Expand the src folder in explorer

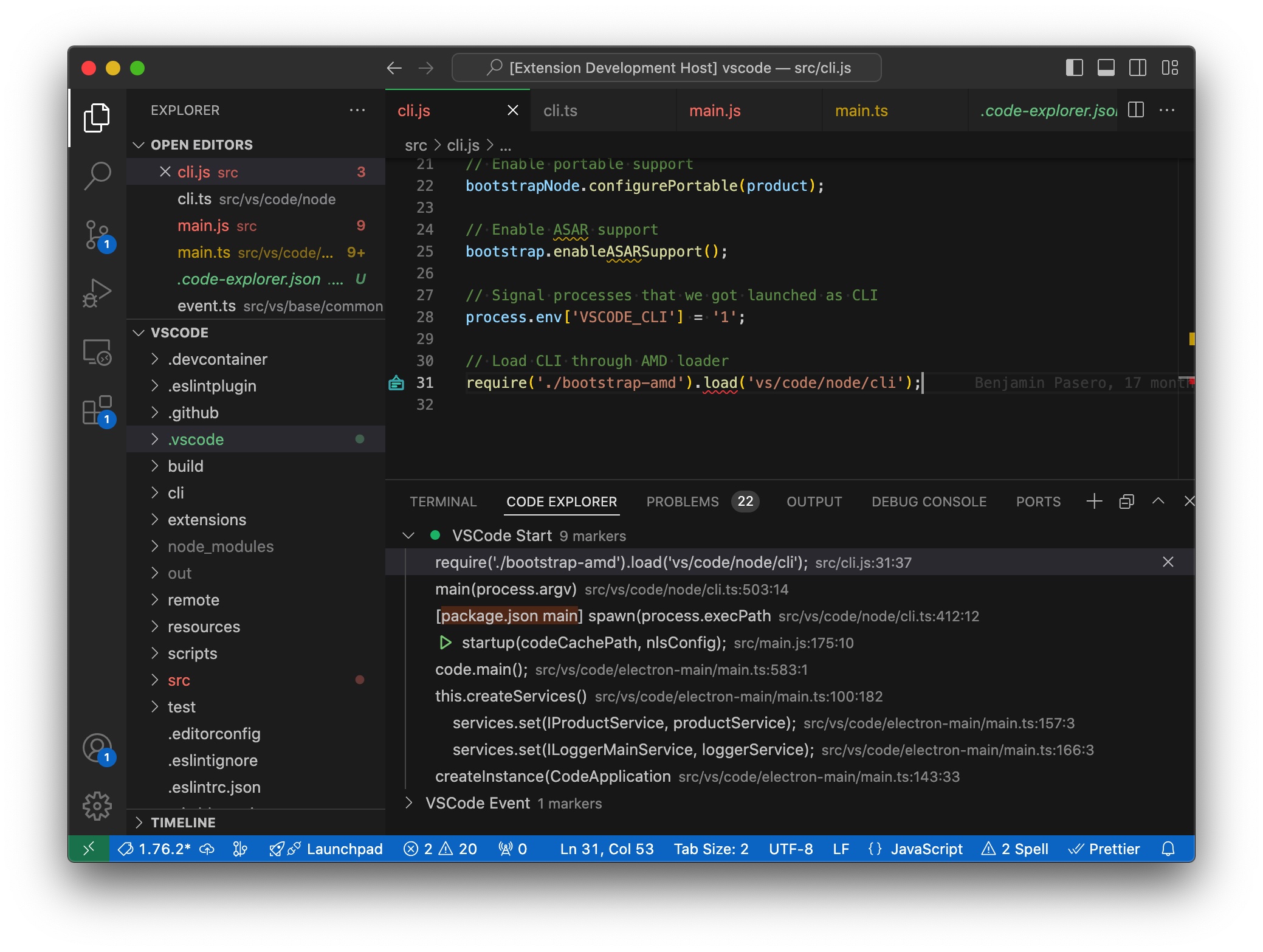[x=179, y=680]
